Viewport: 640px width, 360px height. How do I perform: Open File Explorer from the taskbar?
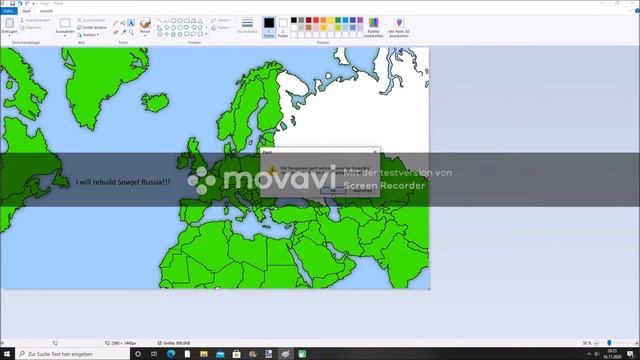(204, 354)
